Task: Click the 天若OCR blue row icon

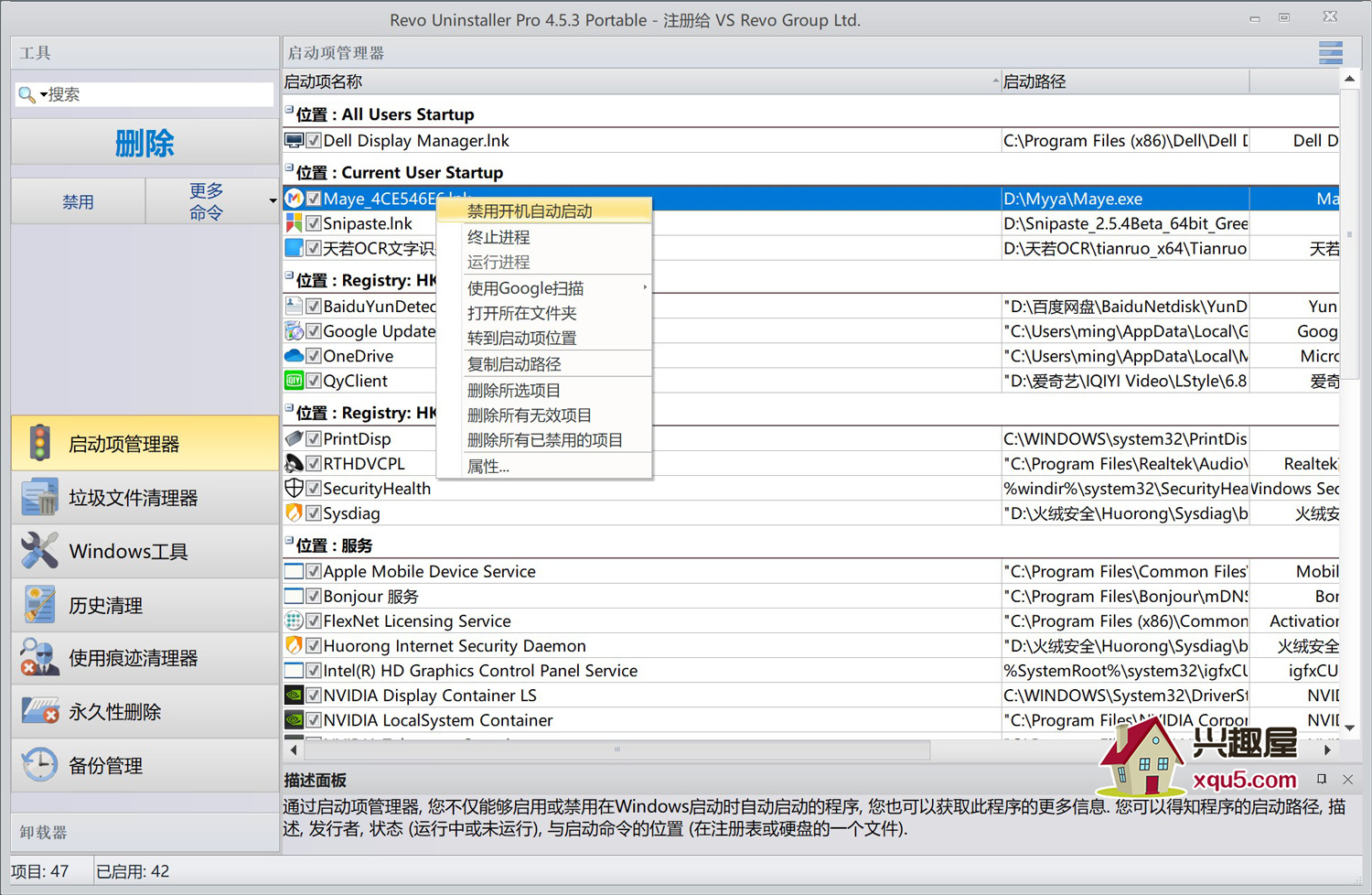Action: (294, 248)
